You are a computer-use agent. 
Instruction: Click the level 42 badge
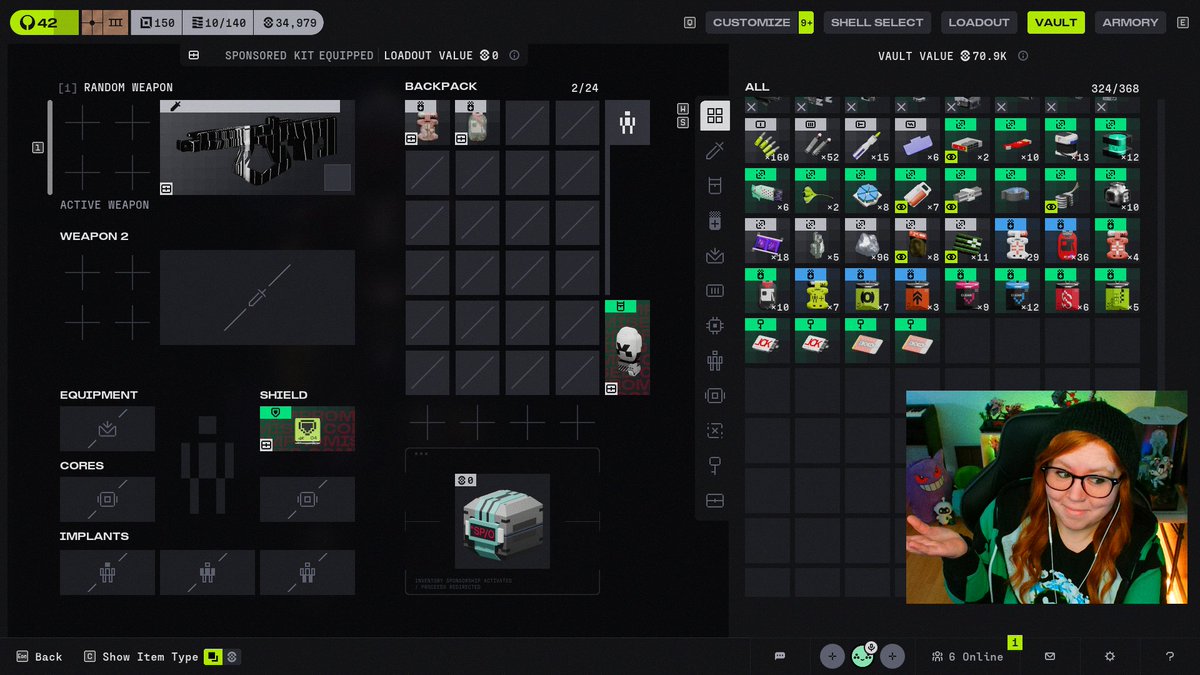tap(44, 22)
